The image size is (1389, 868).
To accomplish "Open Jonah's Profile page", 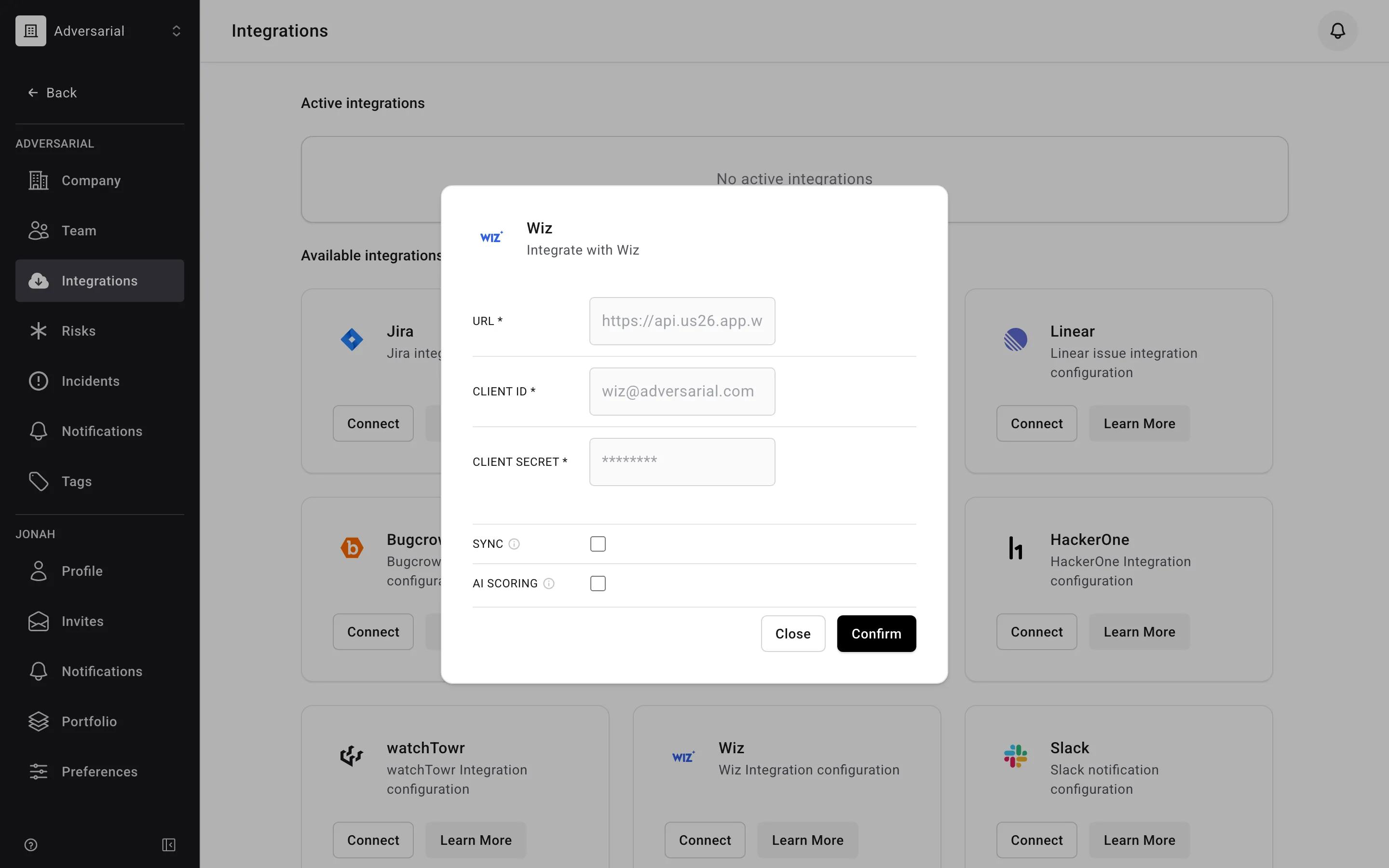I will pos(100,571).
